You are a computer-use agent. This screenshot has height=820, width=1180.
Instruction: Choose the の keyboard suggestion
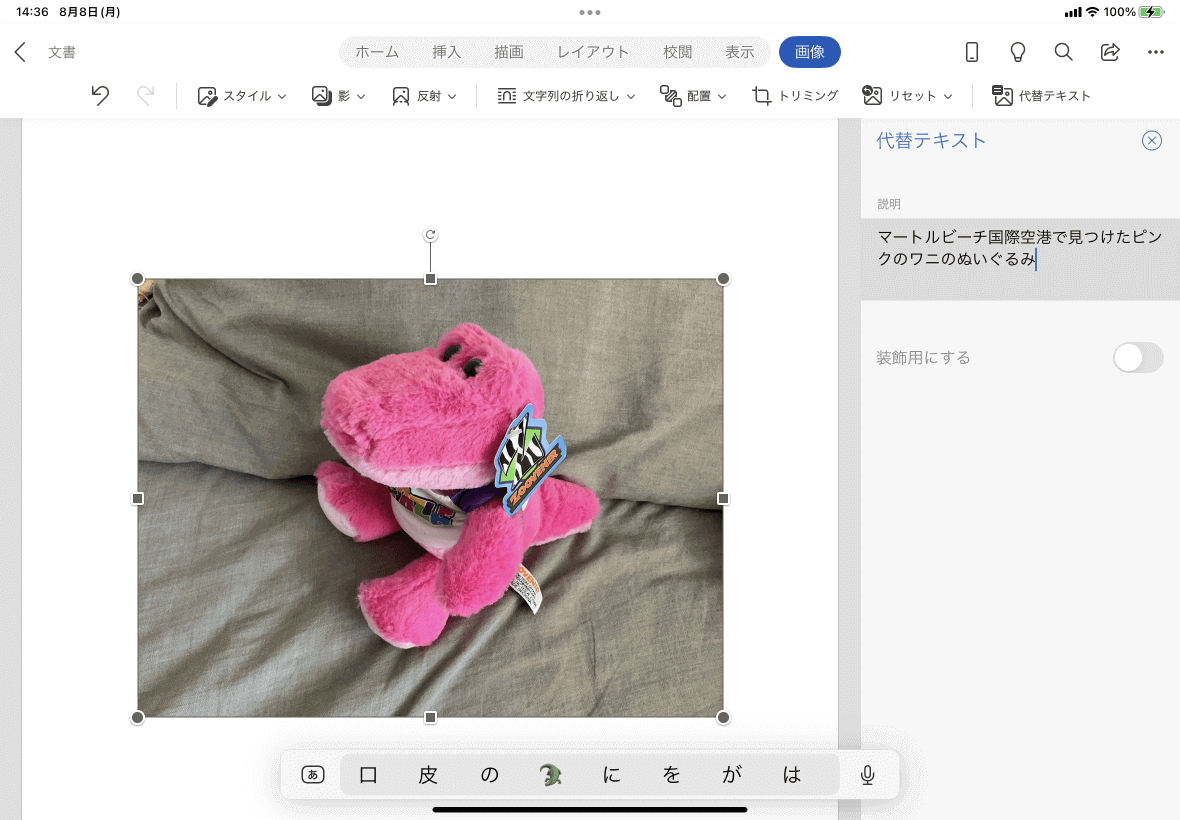pyautogui.click(x=489, y=775)
